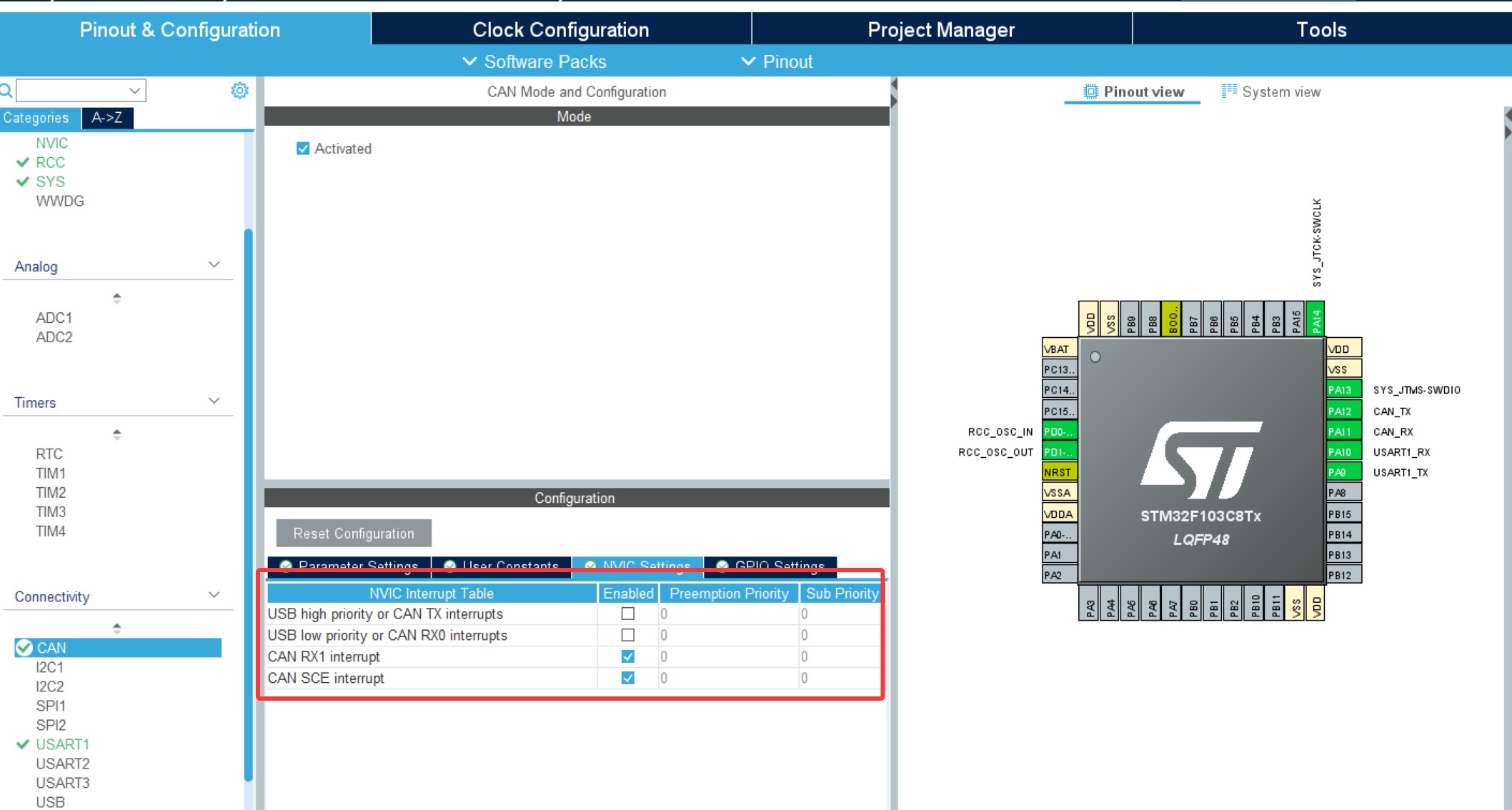The image size is (1512, 810).
Task: Select the PB14 pin
Action: (1344, 534)
